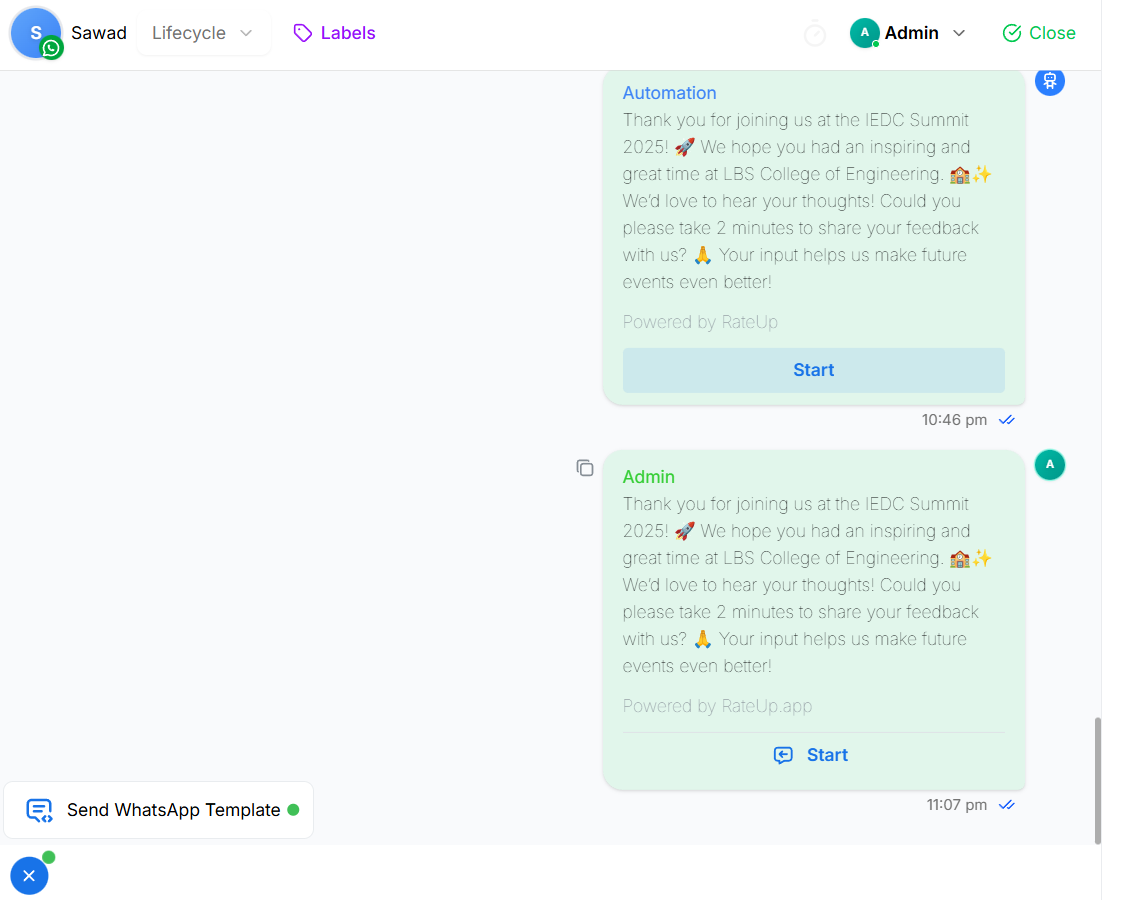Click the Admin avatar in header
This screenshot has width=1124, height=900.
click(864, 33)
